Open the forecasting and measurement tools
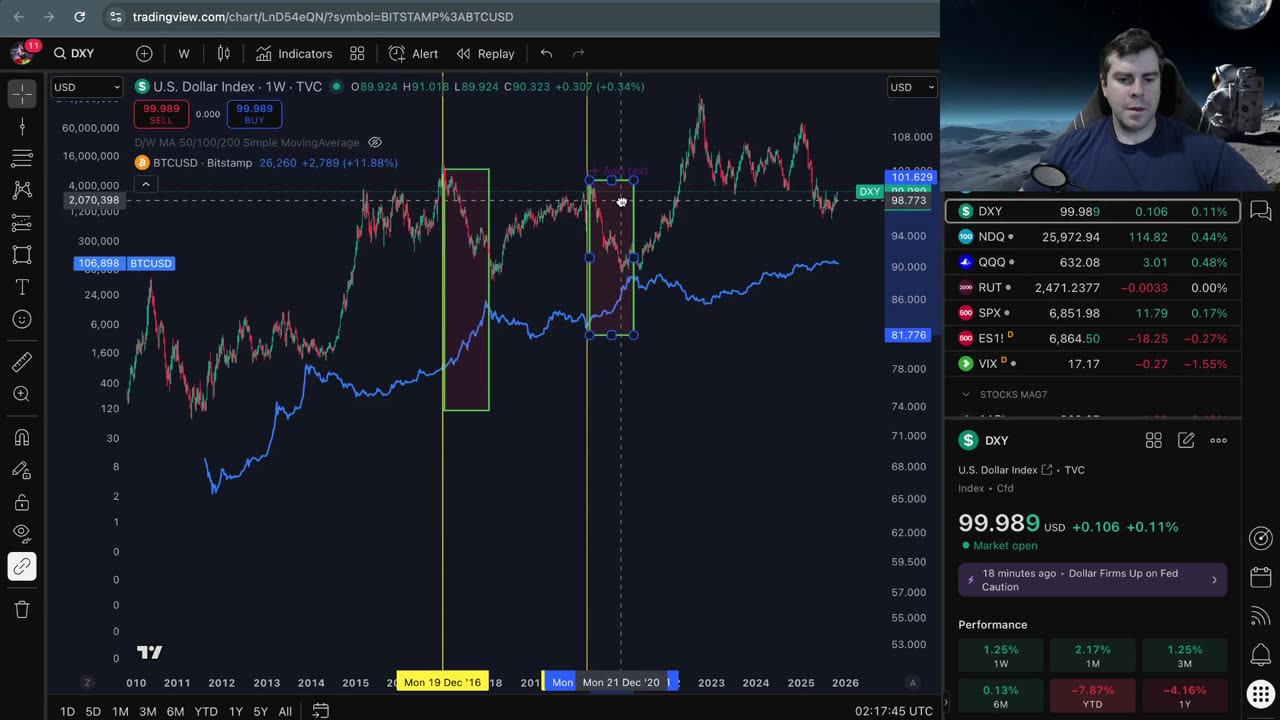This screenshot has width=1280, height=720. [22, 222]
